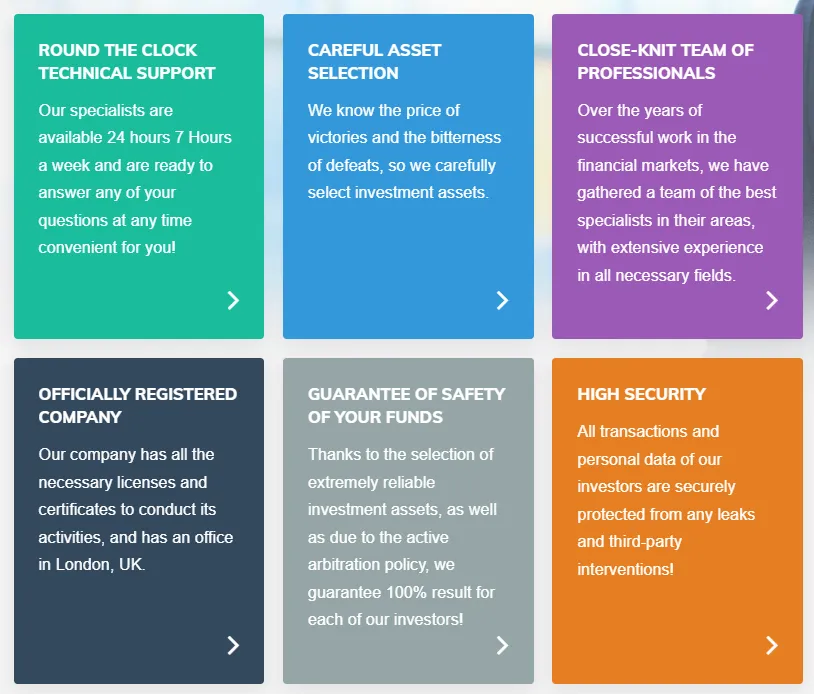
Task: Click the Close-Knit Team of Professionals title
Action: pyautogui.click(x=665, y=62)
